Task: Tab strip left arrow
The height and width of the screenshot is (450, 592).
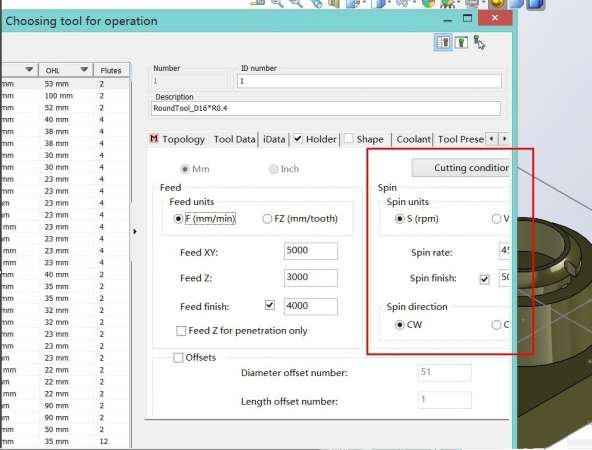Action: pyautogui.click(x=492, y=139)
